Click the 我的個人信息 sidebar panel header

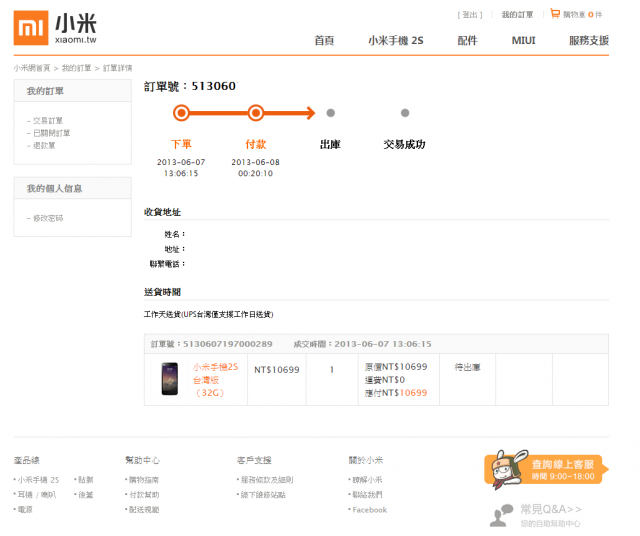73,188
